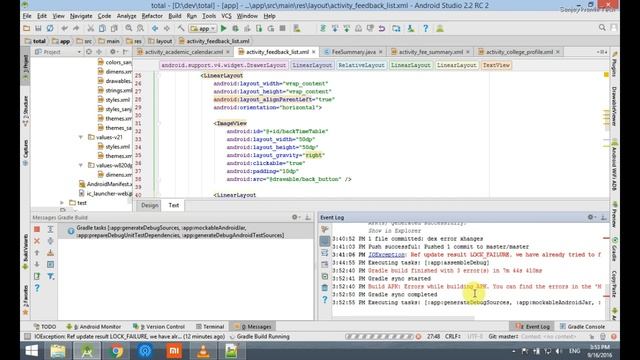Viewport: 640px width, 360px height.
Task: Click the red X close icon in Messages
Action: [37, 241]
